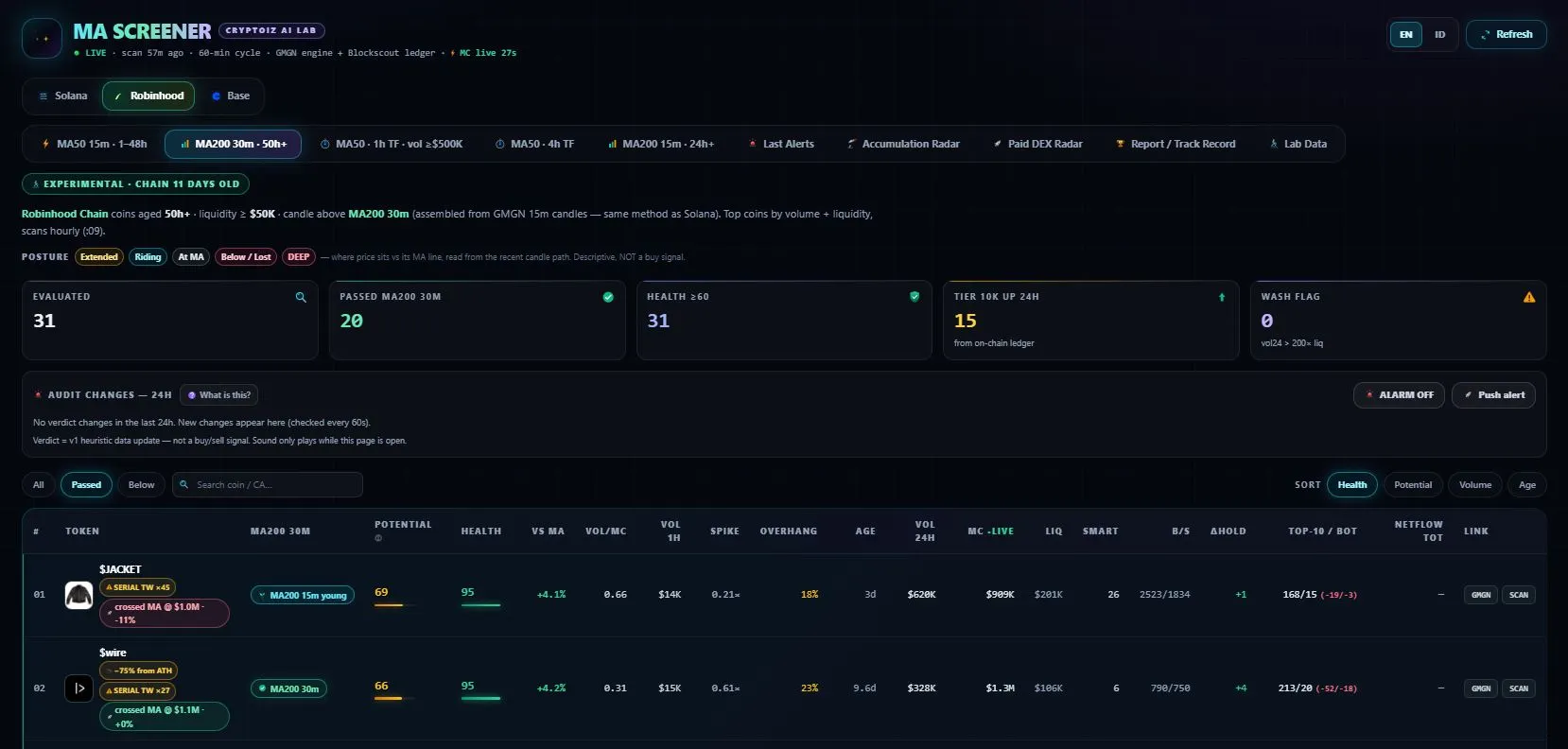Image resolution: width=1568 pixels, height=749 pixels.
Task: Click the Extended posture badge
Action: click(x=99, y=257)
